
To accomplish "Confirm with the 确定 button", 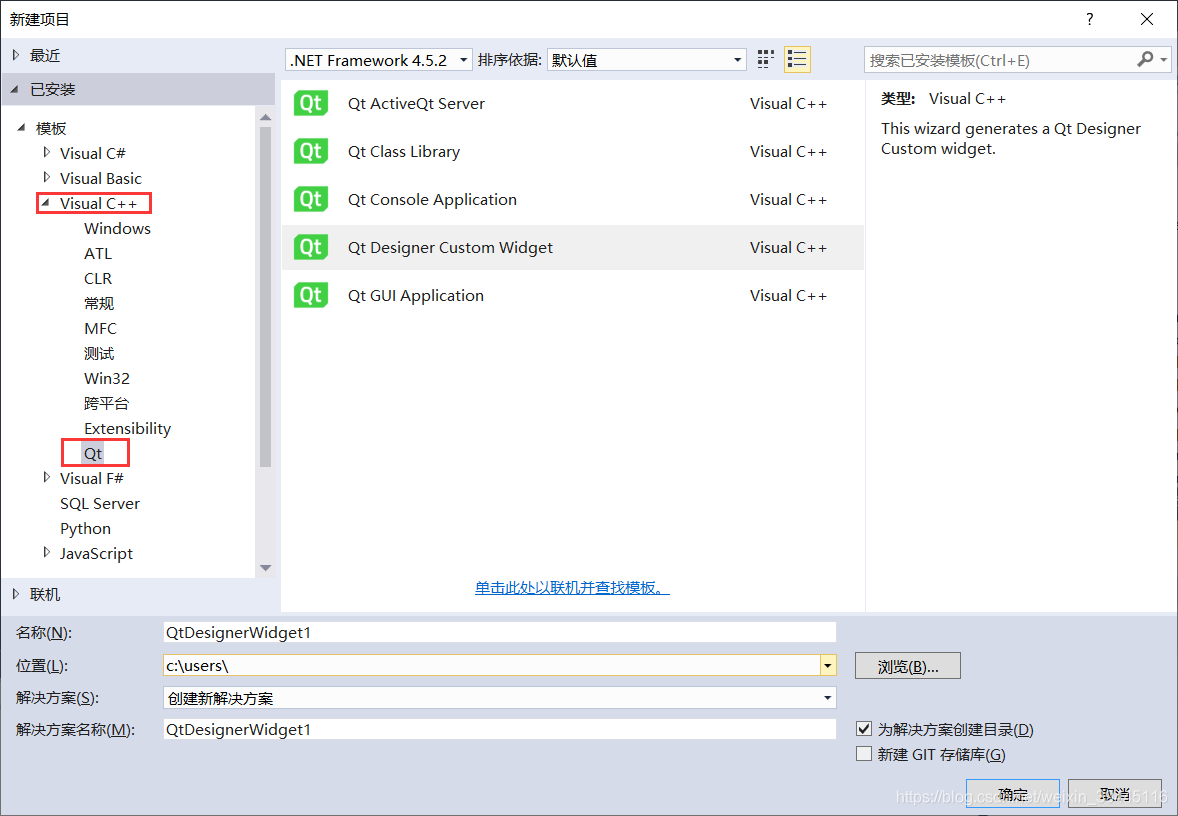I will (x=1013, y=793).
